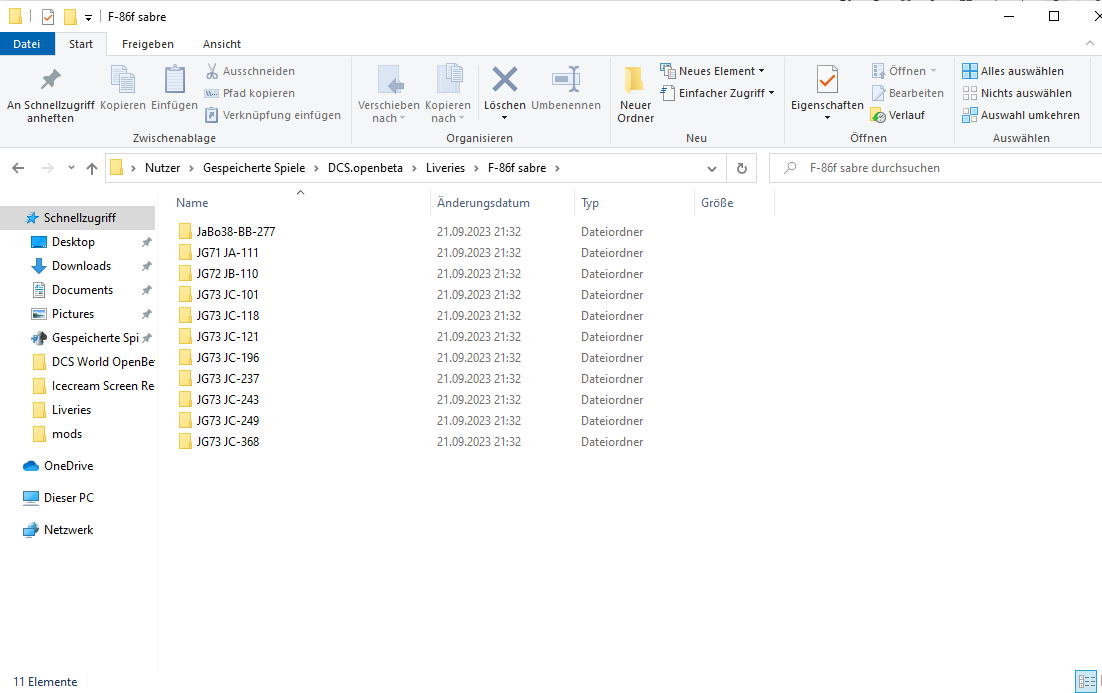Open Einfacher Zugriff dropdown
Image resolution: width=1102 pixels, height=693 pixels.
click(x=718, y=93)
